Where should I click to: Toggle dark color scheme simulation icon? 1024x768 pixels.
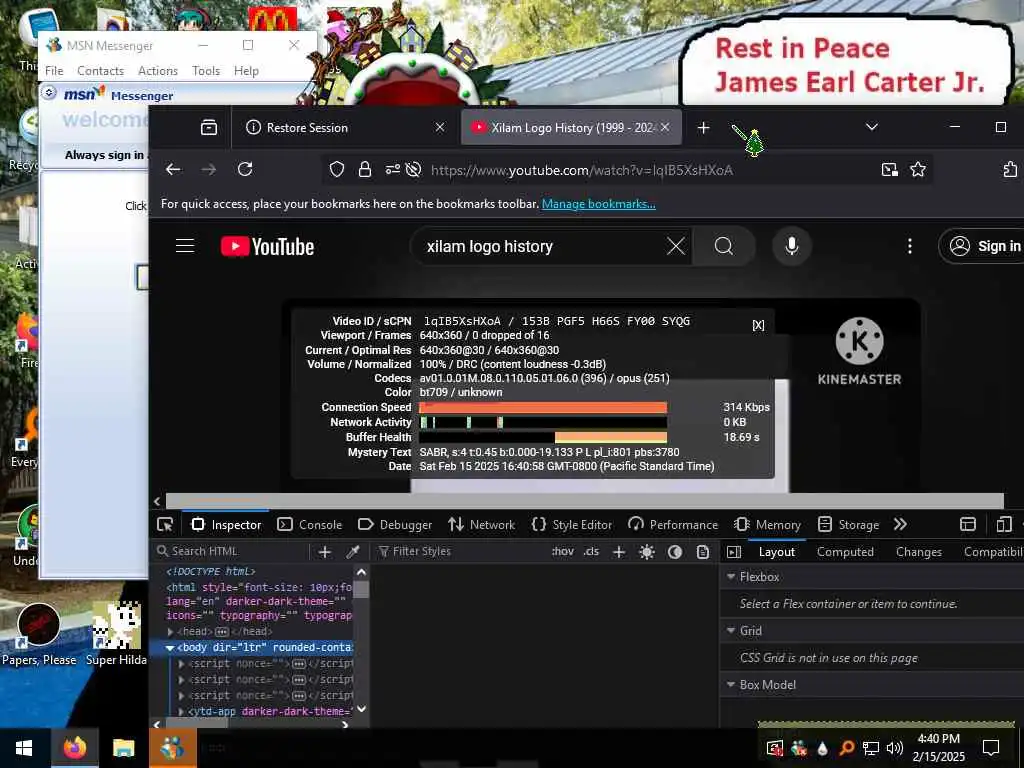pos(675,552)
